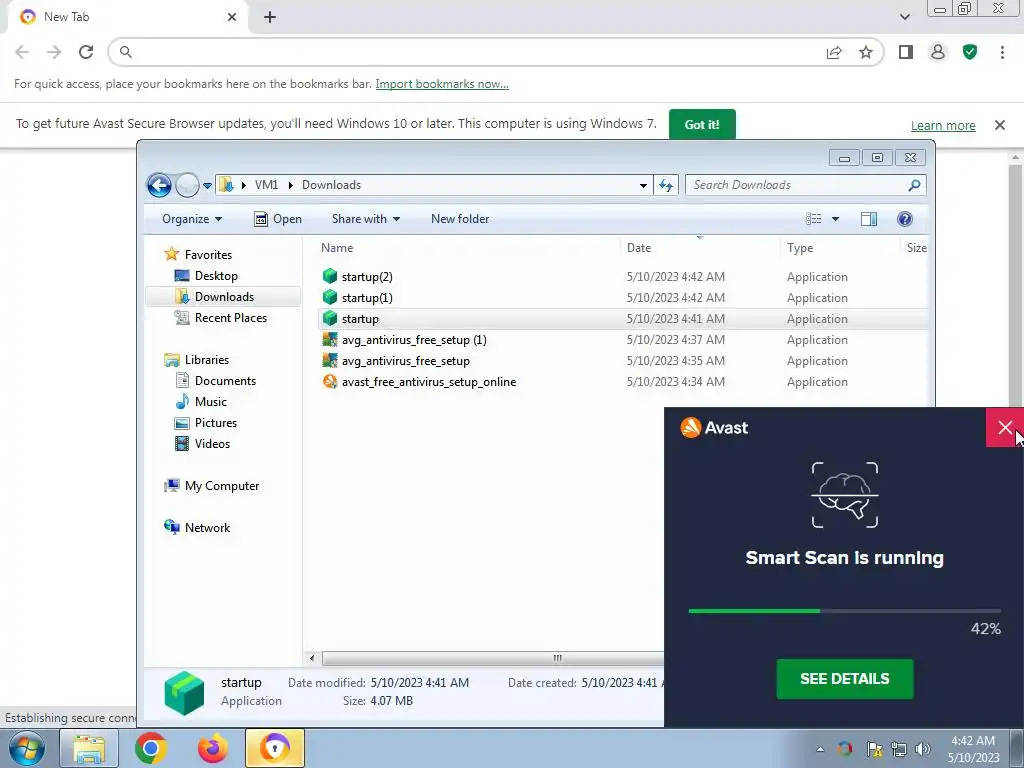
Task: Select the startup(1) file
Action: tap(367, 298)
